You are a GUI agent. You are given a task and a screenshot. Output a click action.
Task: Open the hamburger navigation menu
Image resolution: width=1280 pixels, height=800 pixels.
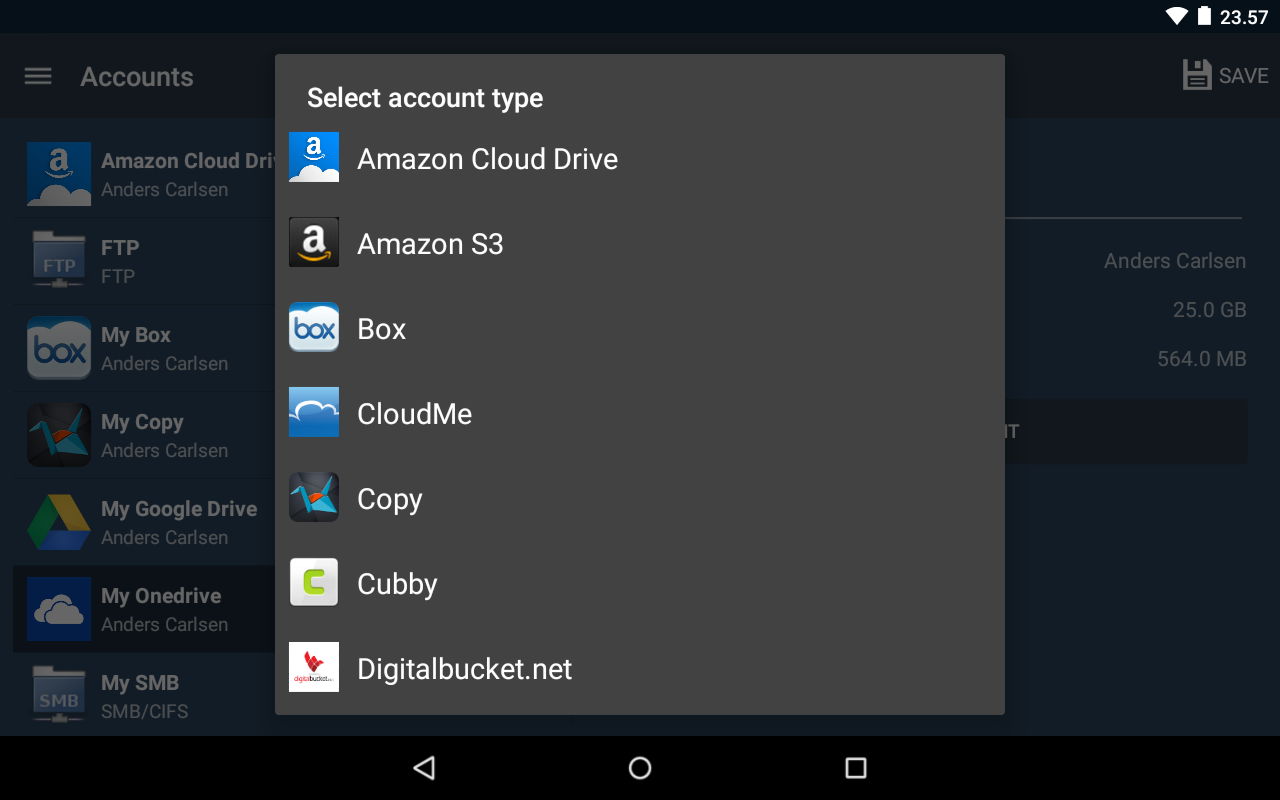point(38,77)
